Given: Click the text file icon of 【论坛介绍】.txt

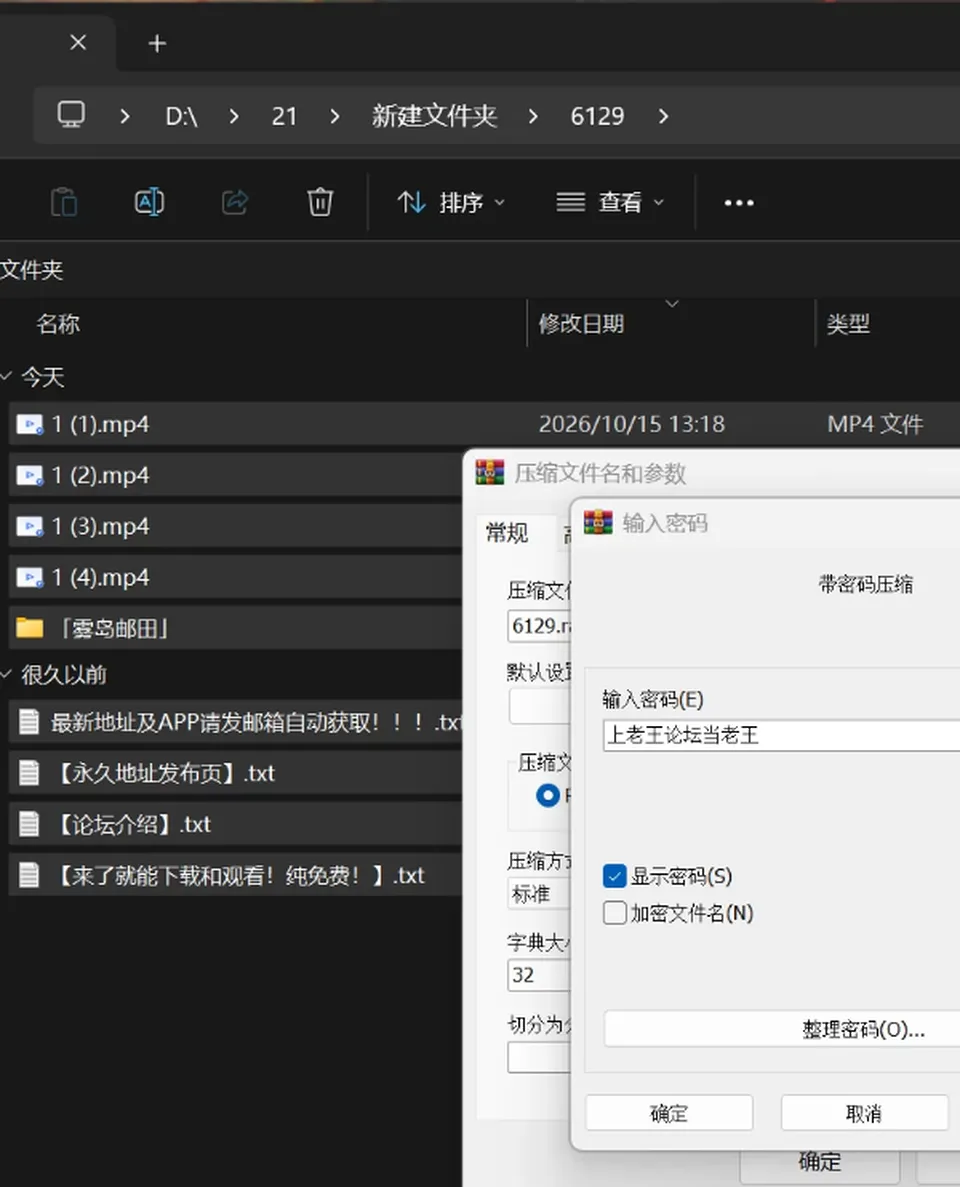Looking at the screenshot, I should (29, 824).
